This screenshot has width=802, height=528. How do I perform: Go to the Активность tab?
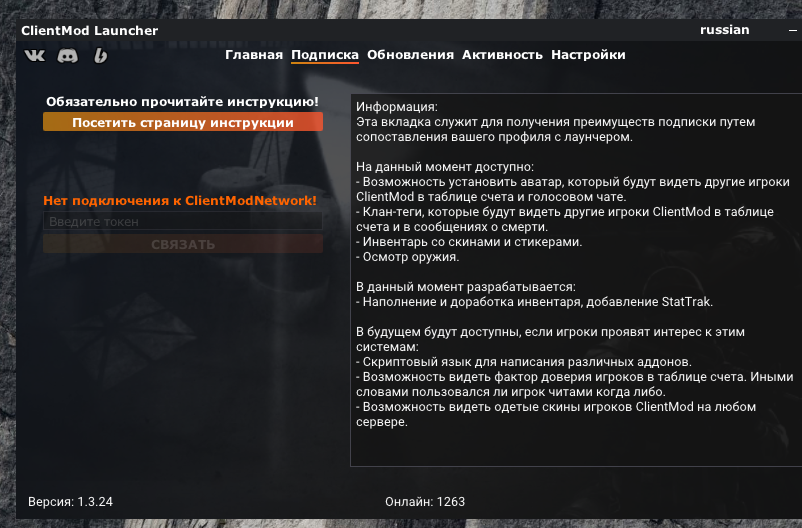pos(502,55)
